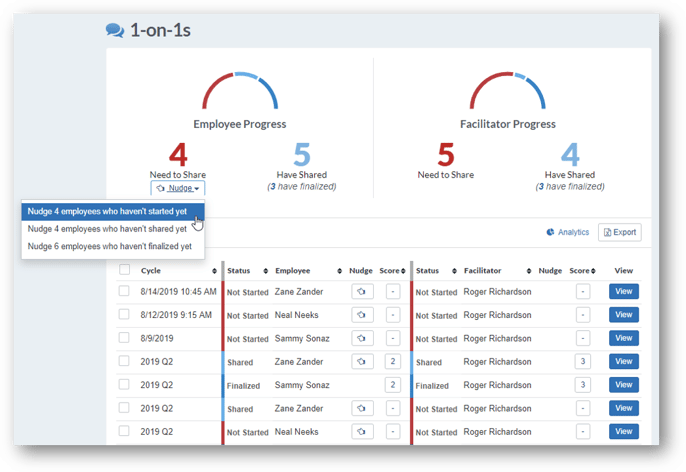Click the Analytics pie chart icon
Viewport: 686px width, 472px height.
click(550, 232)
